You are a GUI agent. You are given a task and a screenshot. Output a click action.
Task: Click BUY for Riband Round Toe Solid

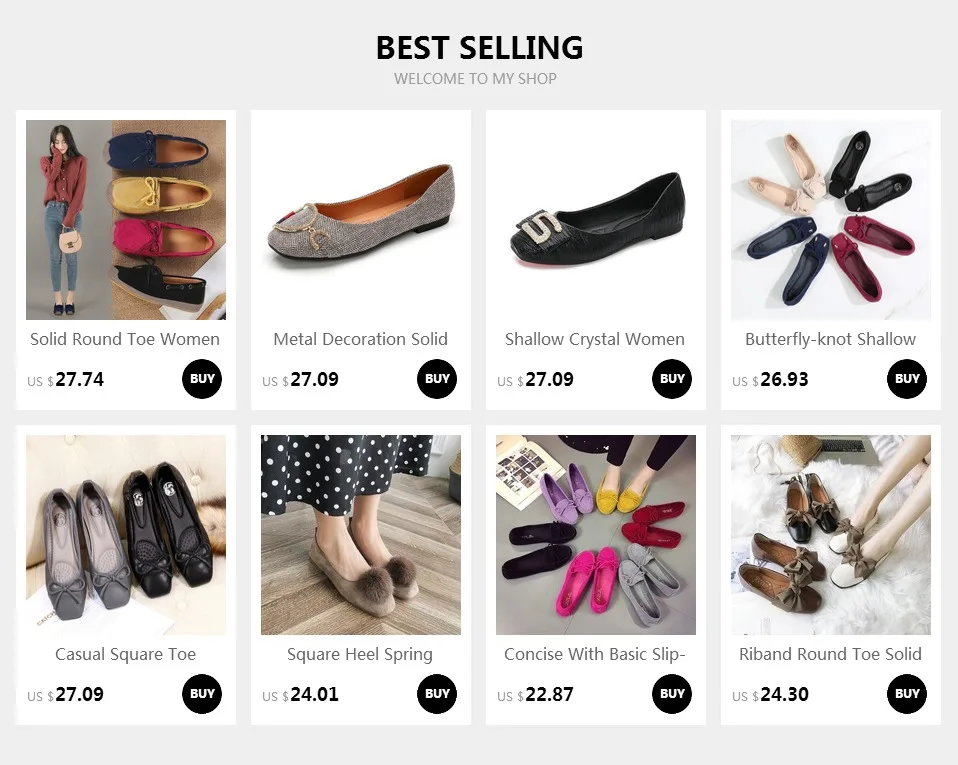pos(907,694)
